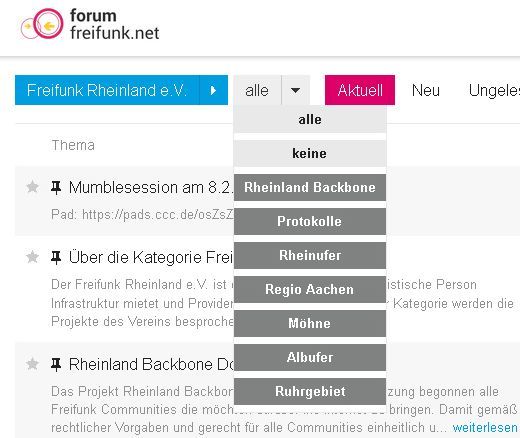Collapse the alle subcategory dropdown arrow
Image resolution: width=520 pixels, height=438 pixels.
295,90
